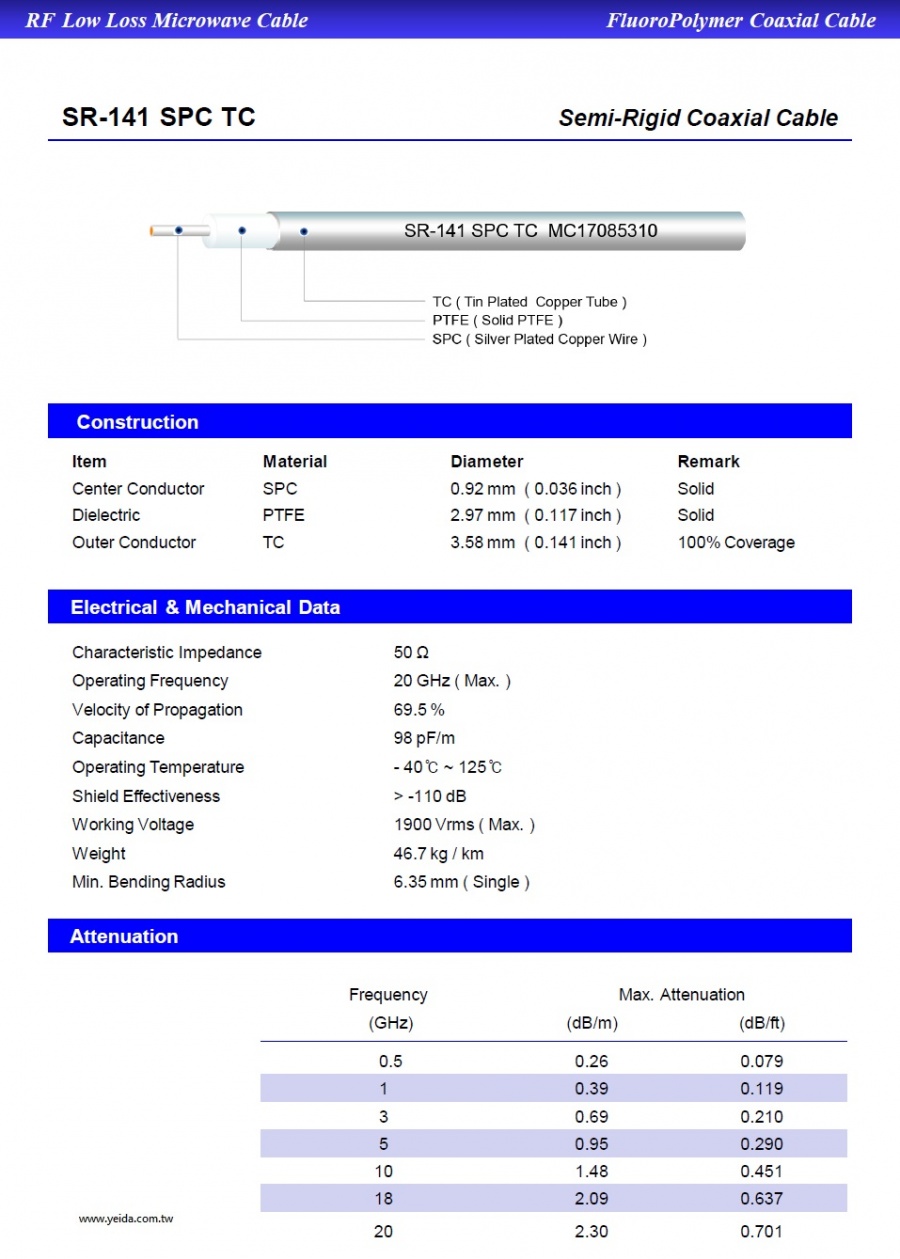This screenshot has height=1259, width=900.
Task: Click the '0.119' dB/ft attenuation cell
Action: pyautogui.click(x=762, y=1088)
